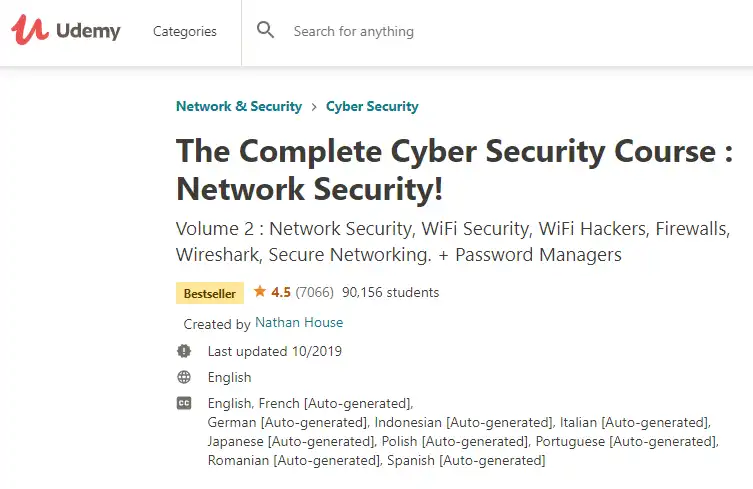Viewport: 753px width, 489px height.
Task: Open the Categories menu
Action: [x=184, y=31]
